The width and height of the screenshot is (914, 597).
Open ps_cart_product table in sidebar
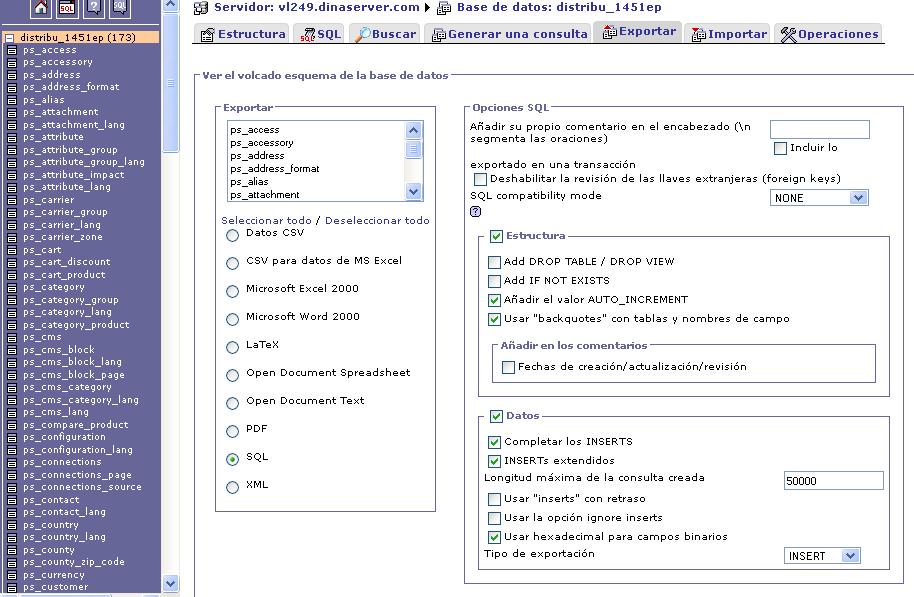[64, 275]
